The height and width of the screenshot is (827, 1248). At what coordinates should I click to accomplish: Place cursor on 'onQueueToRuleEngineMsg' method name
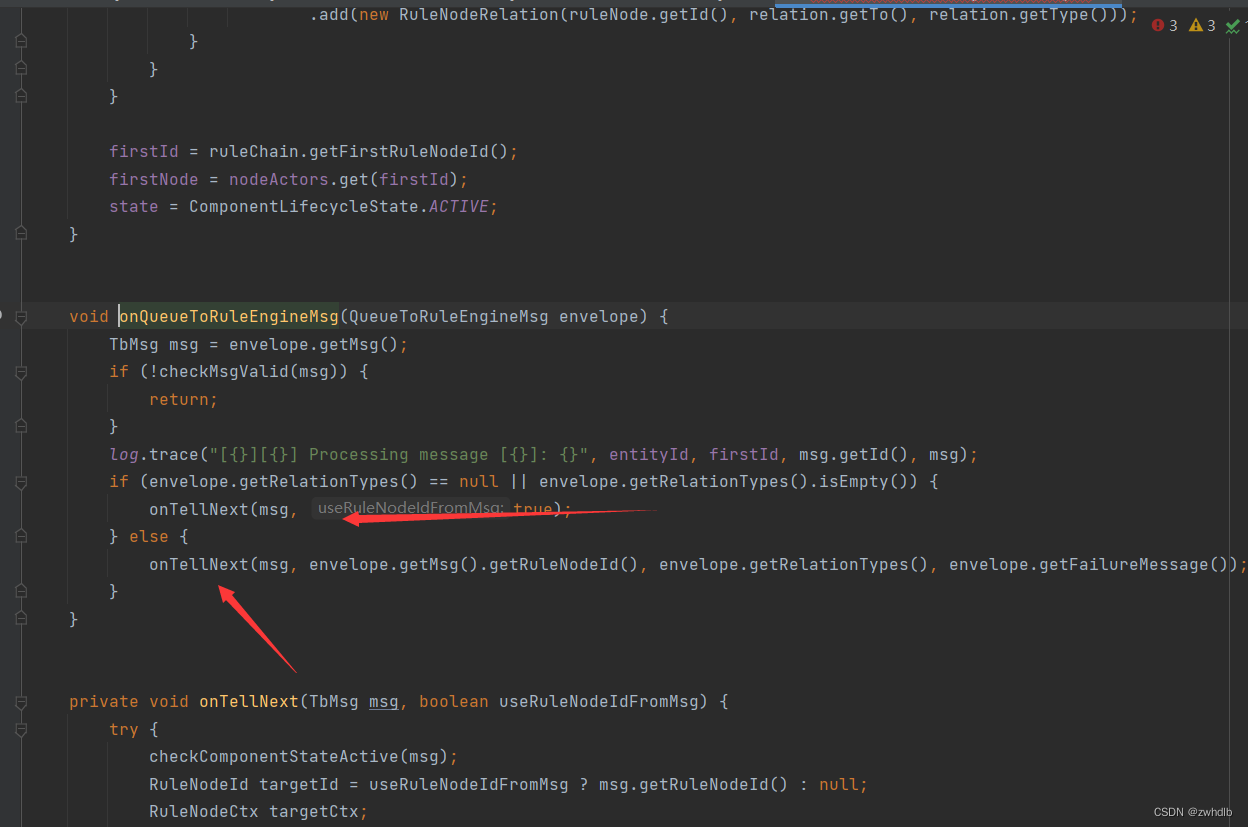pyautogui.click(x=229, y=317)
